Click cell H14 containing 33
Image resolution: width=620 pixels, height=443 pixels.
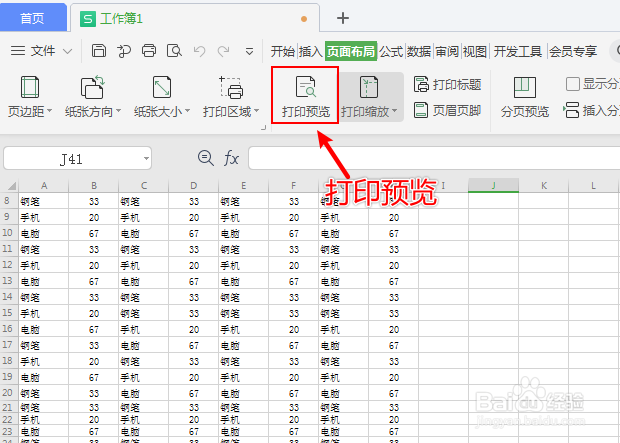coord(393,297)
